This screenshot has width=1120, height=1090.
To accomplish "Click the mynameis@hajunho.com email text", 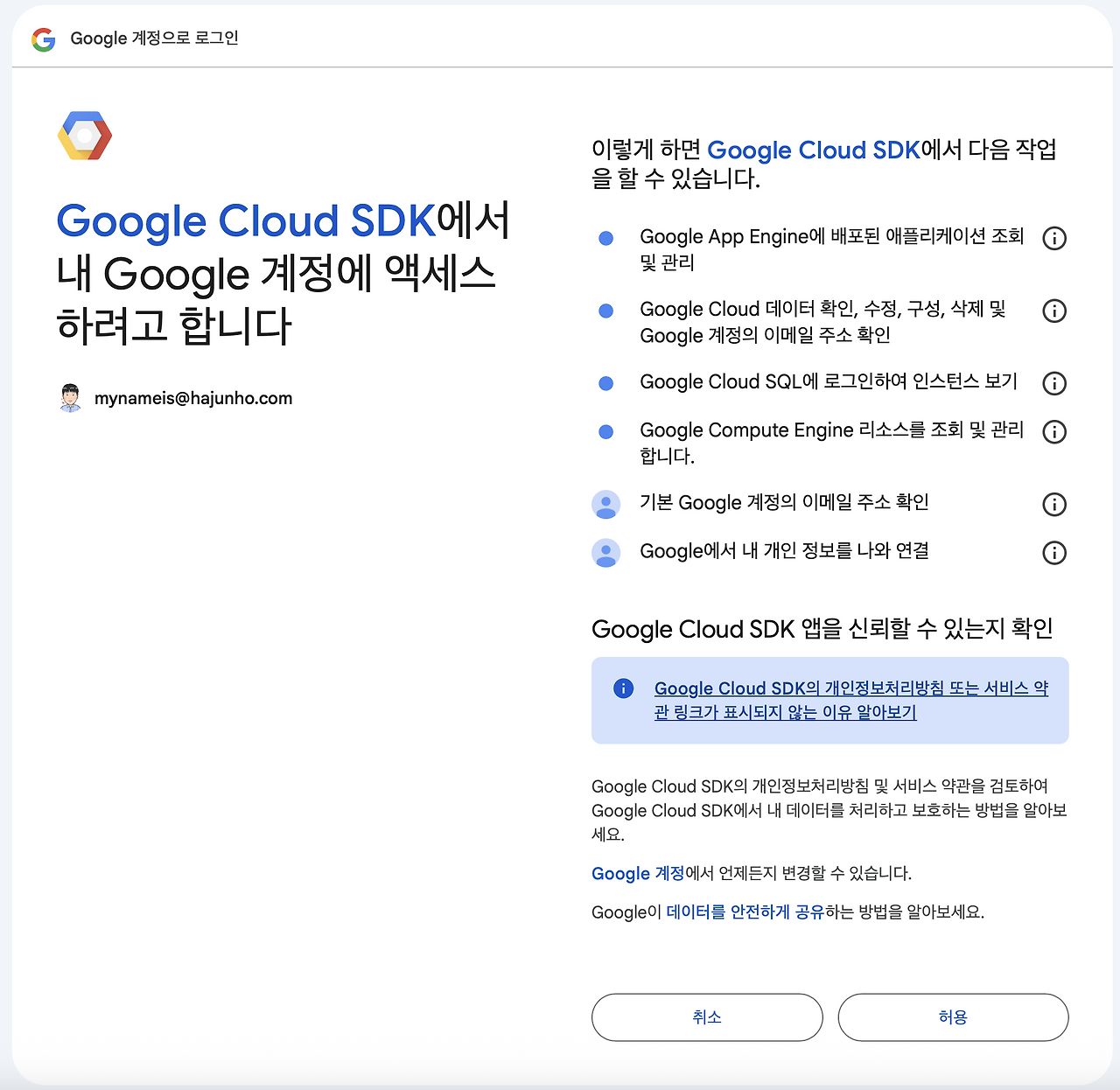I will click(193, 399).
